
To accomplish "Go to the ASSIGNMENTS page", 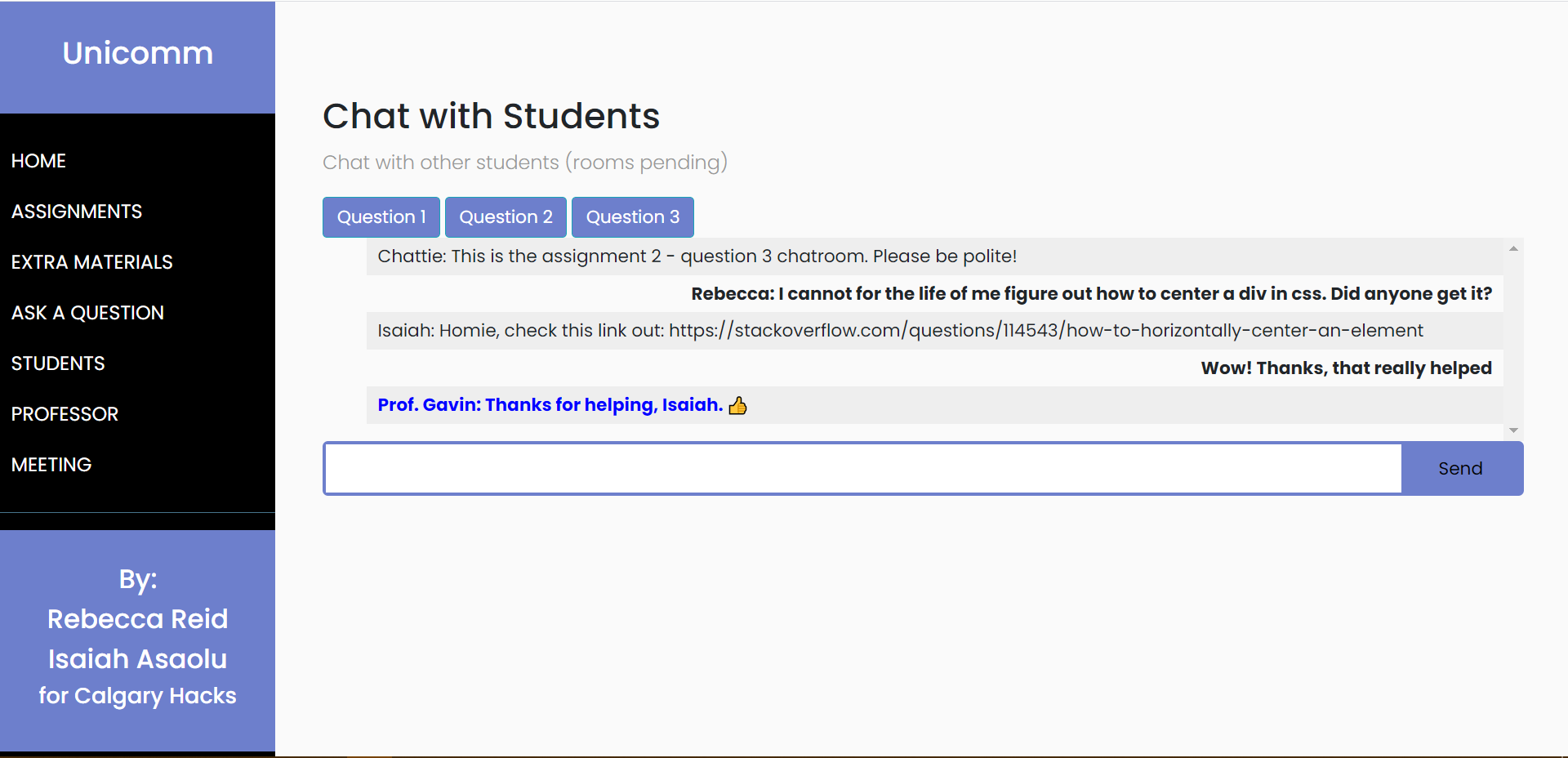I will click(77, 212).
